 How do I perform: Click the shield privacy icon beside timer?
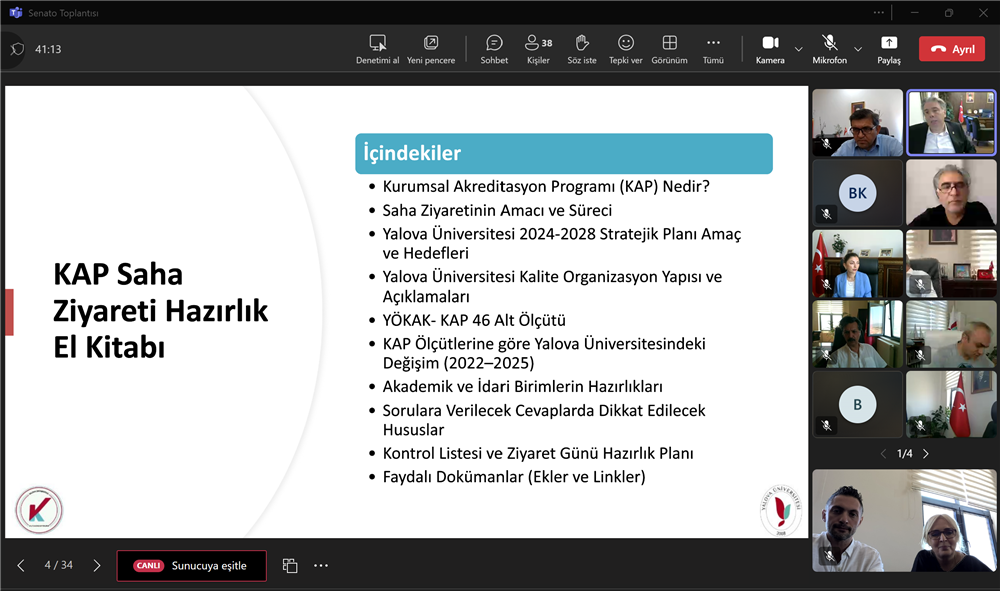pos(17,49)
